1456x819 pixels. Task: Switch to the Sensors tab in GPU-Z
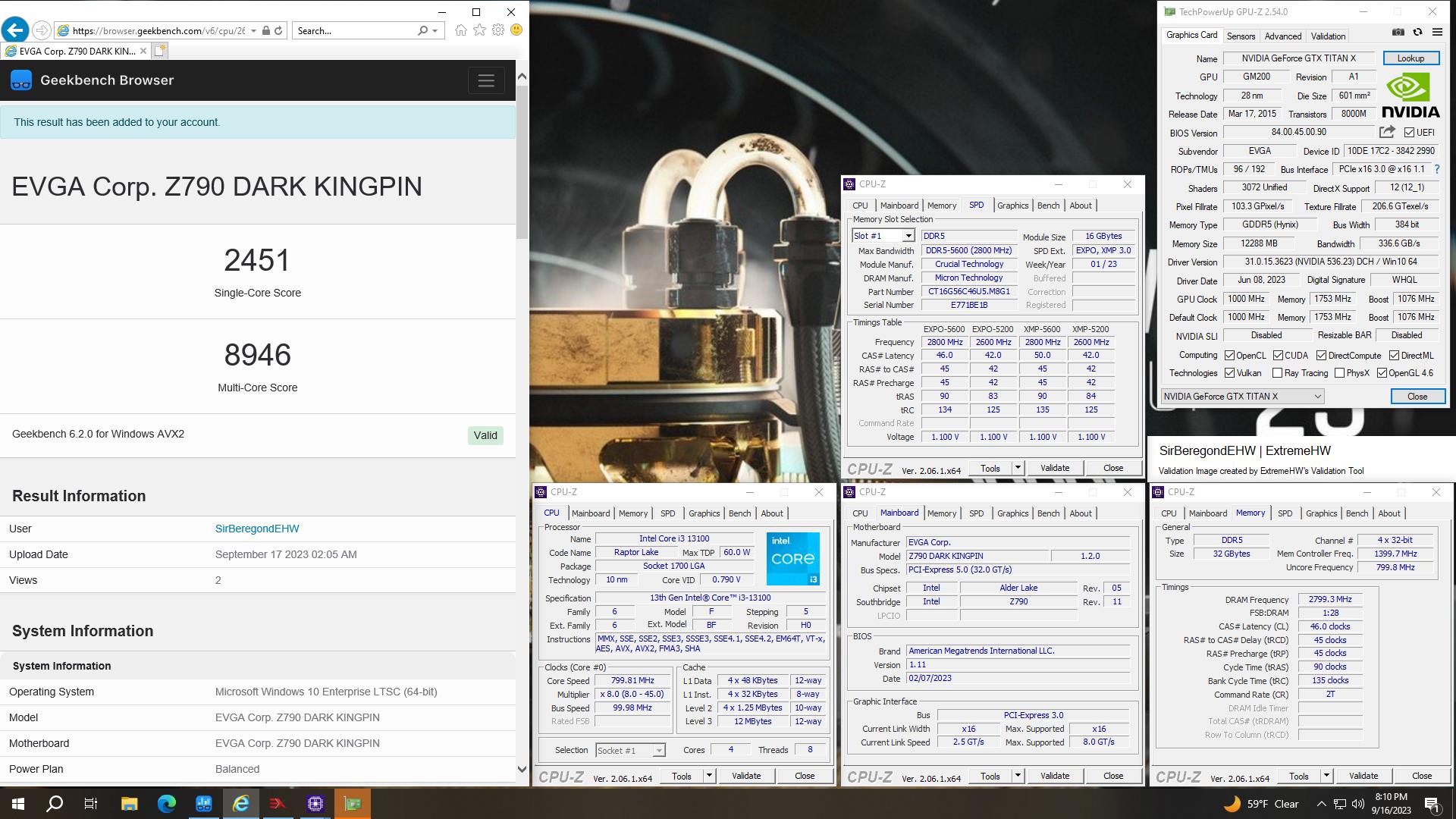click(x=1241, y=36)
